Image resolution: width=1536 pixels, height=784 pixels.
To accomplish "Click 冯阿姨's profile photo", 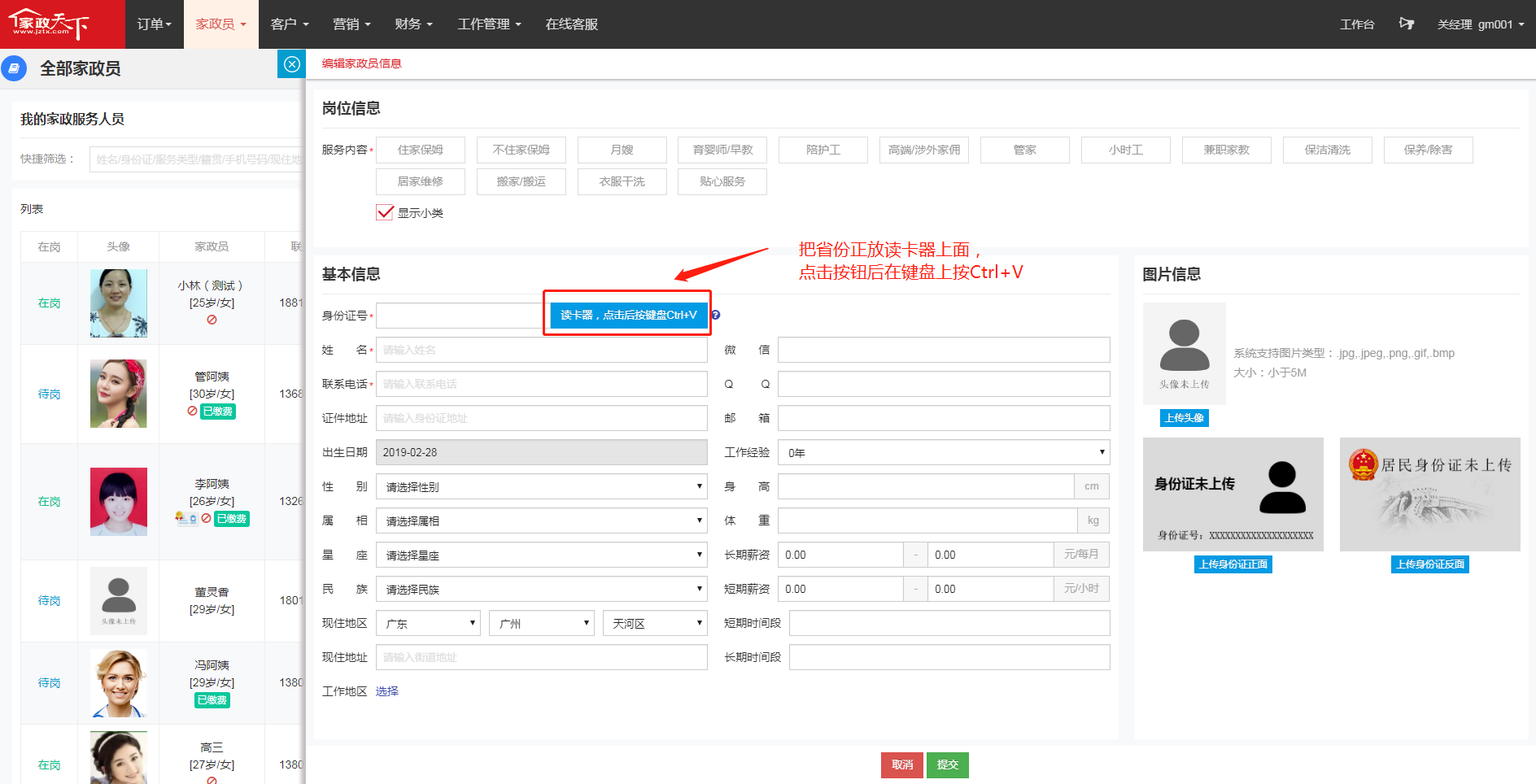I will 119,683.
